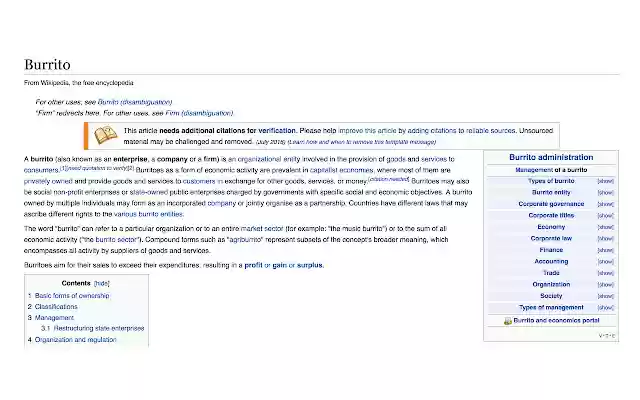Open Burrito and economics portal link
The image size is (640, 400).
pos(556,320)
